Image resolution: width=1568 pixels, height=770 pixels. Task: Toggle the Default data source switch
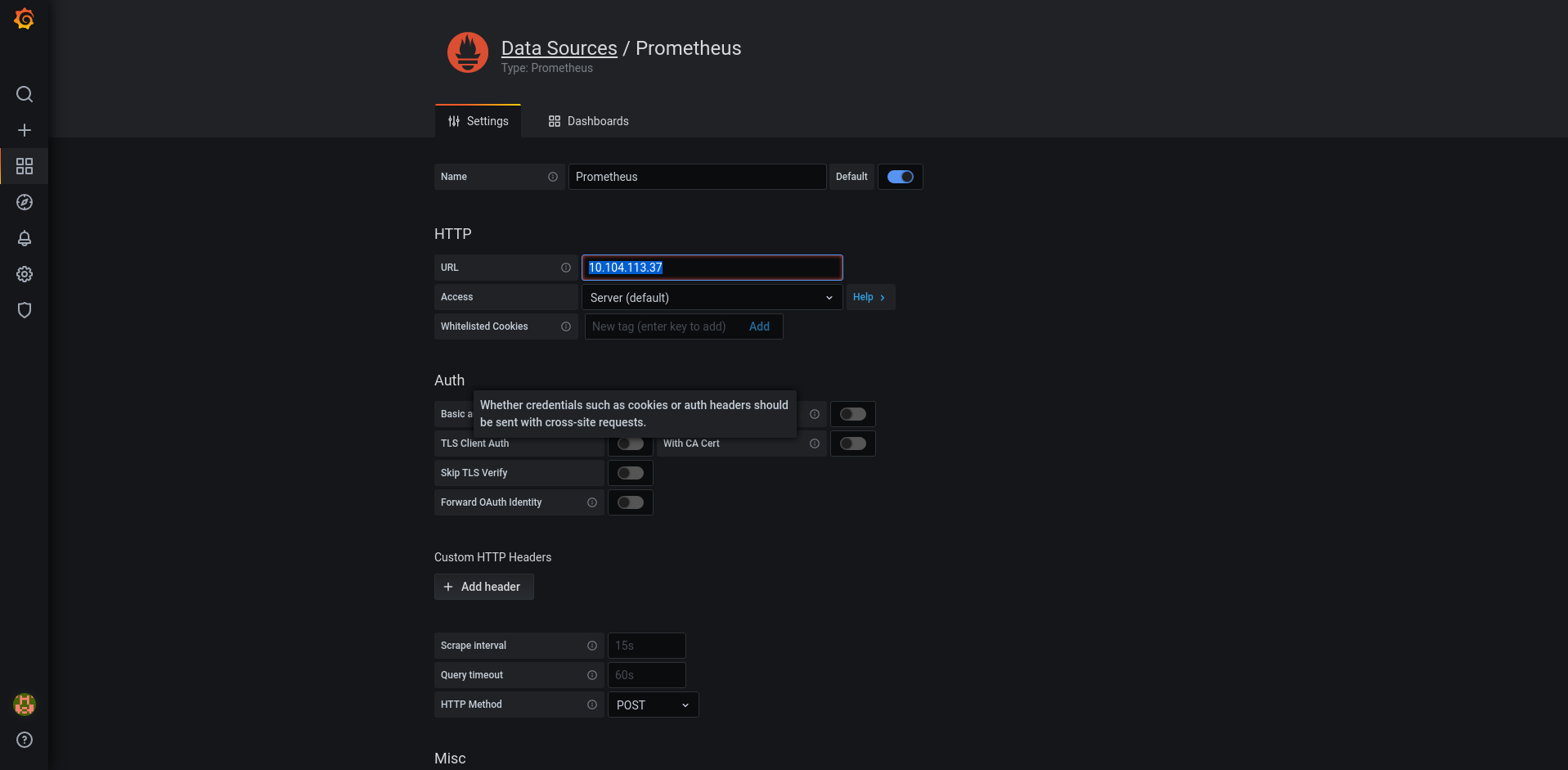901,177
